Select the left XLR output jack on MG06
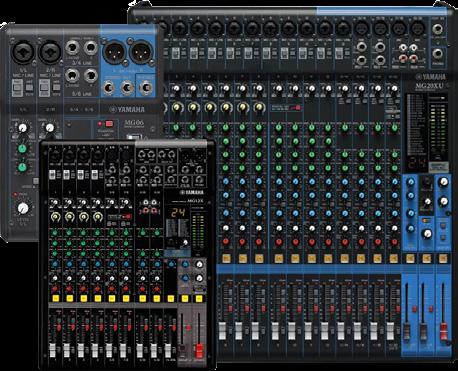Viewport: 458px width, 371px height. coord(114,52)
